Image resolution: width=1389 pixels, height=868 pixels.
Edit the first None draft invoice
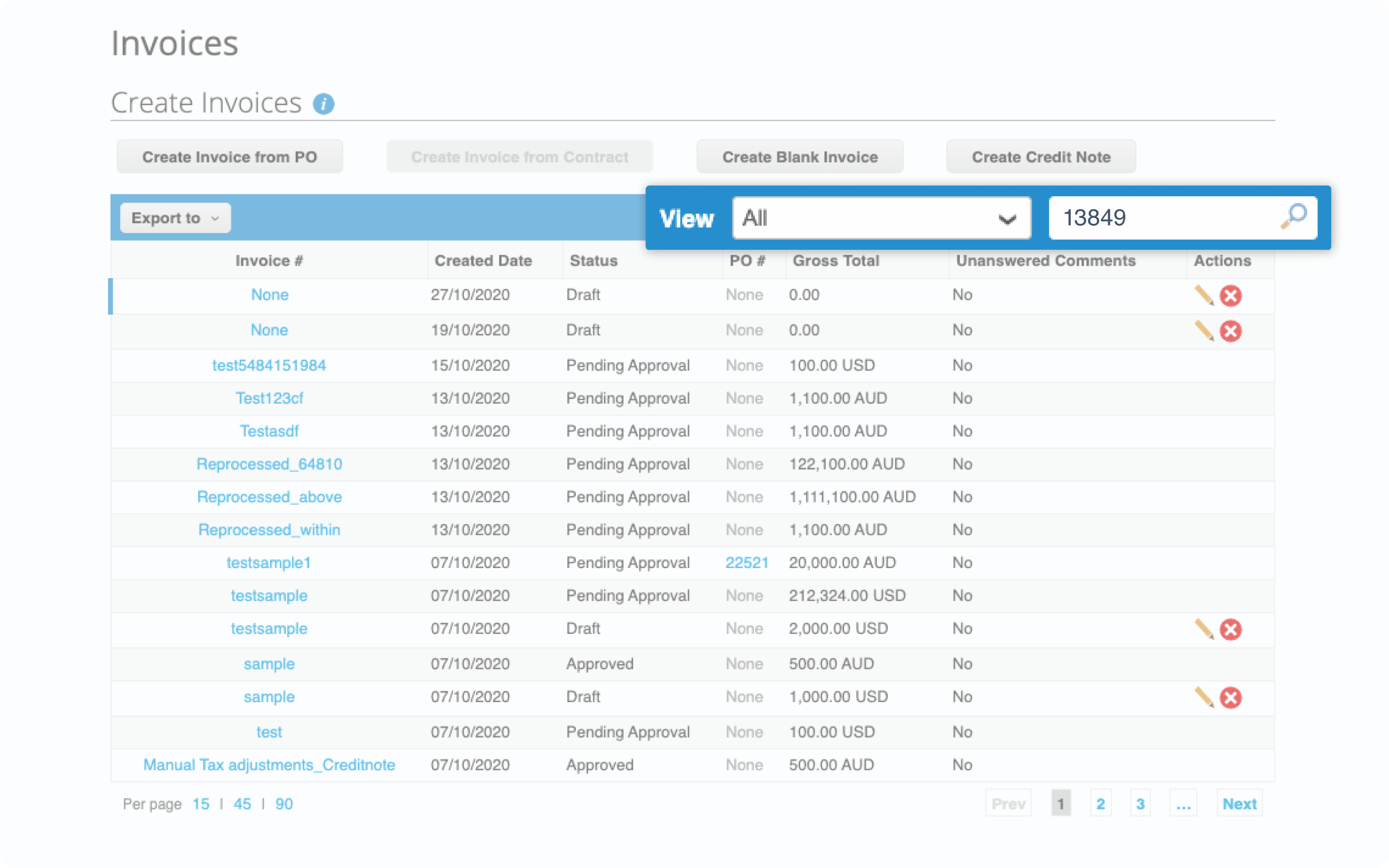pos(1204,296)
